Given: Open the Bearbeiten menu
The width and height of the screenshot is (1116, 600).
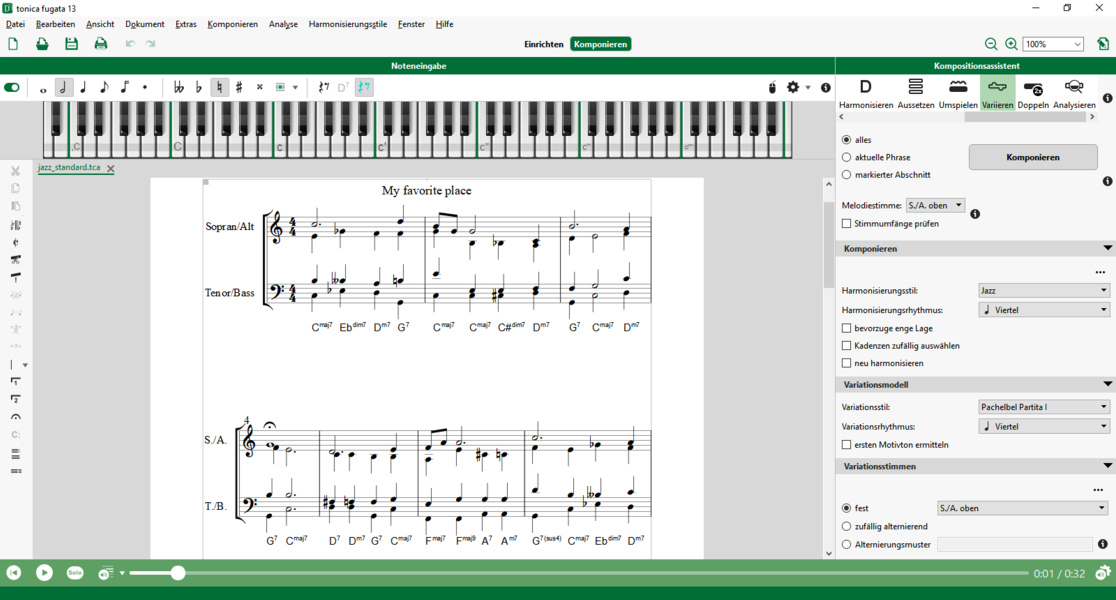Looking at the screenshot, I should coord(55,24).
